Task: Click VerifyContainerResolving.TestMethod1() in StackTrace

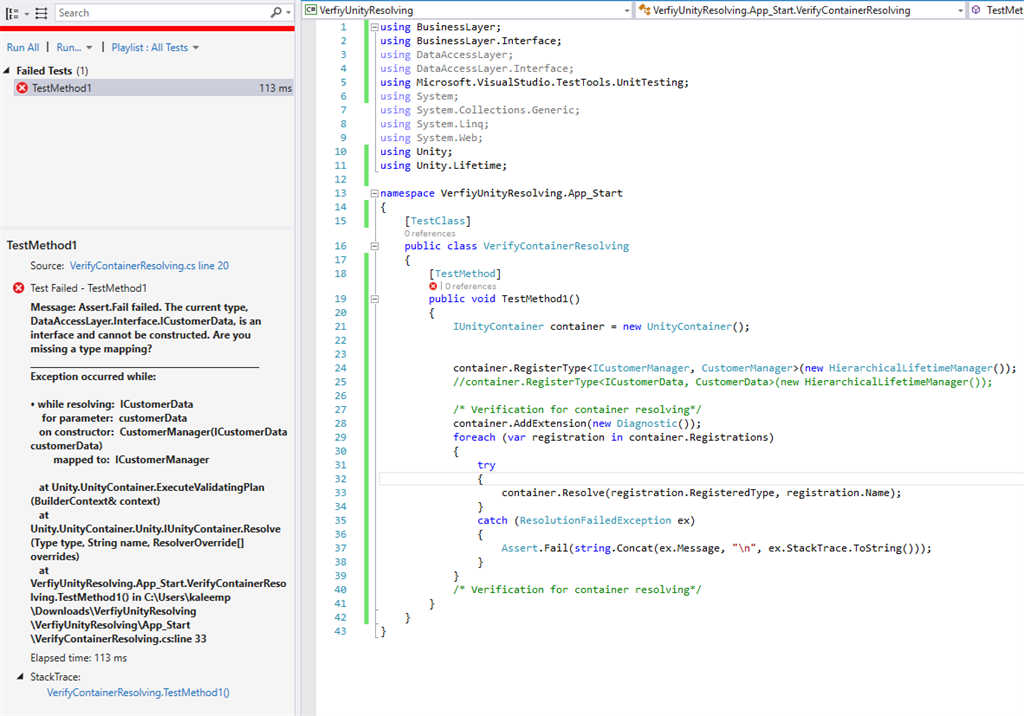Action: 137,691
